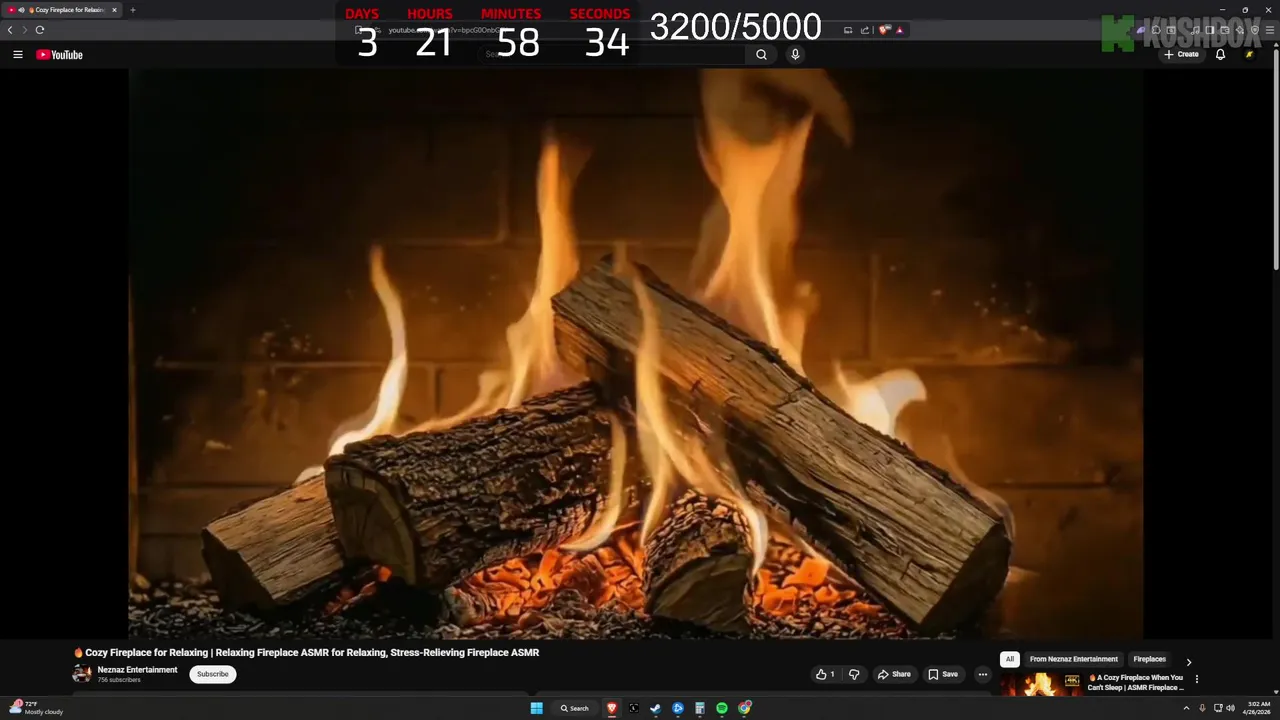Toggle the Brave sidebar panel
The height and width of the screenshot is (720, 1280).
pyautogui.click(x=1209, y=30)
